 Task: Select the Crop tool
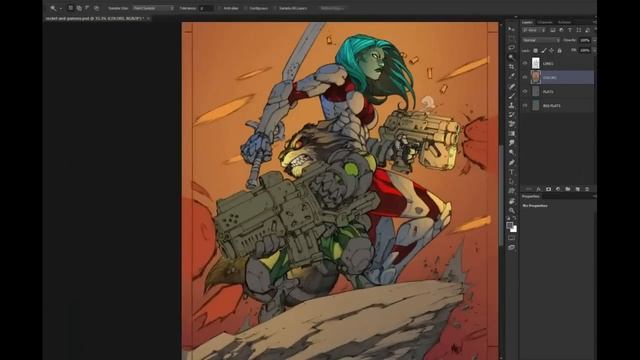coord(511,67)
